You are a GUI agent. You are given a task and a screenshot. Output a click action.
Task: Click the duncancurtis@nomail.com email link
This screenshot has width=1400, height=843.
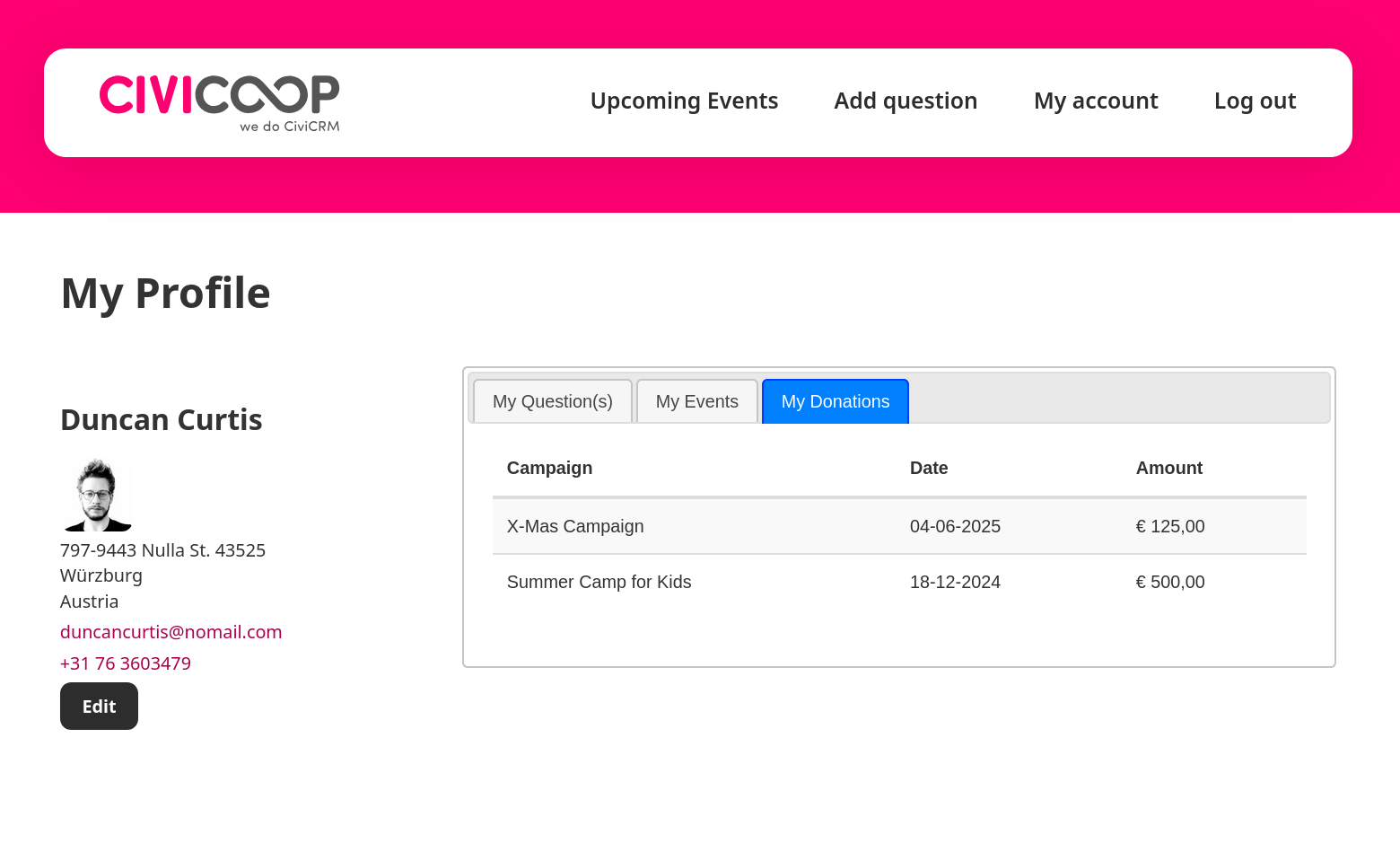171,632
